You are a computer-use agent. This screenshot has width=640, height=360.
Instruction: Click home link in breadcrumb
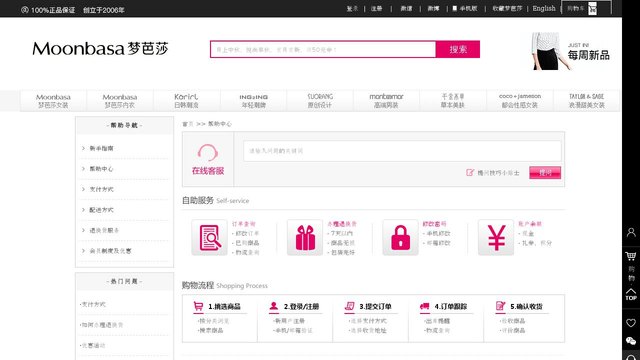[x=188, y=124]
